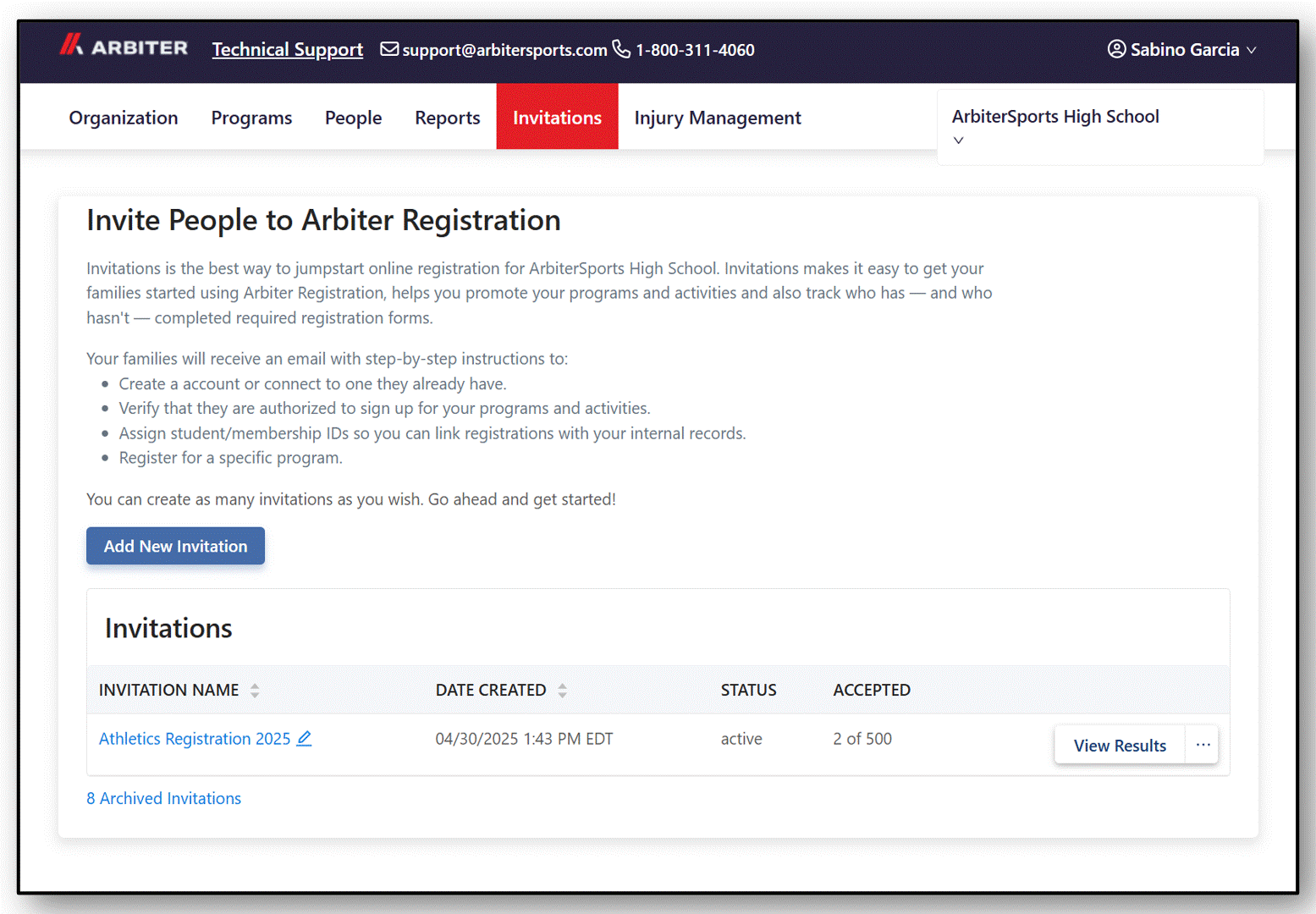Sort by Date Created arrows

(x=562, y=691)
